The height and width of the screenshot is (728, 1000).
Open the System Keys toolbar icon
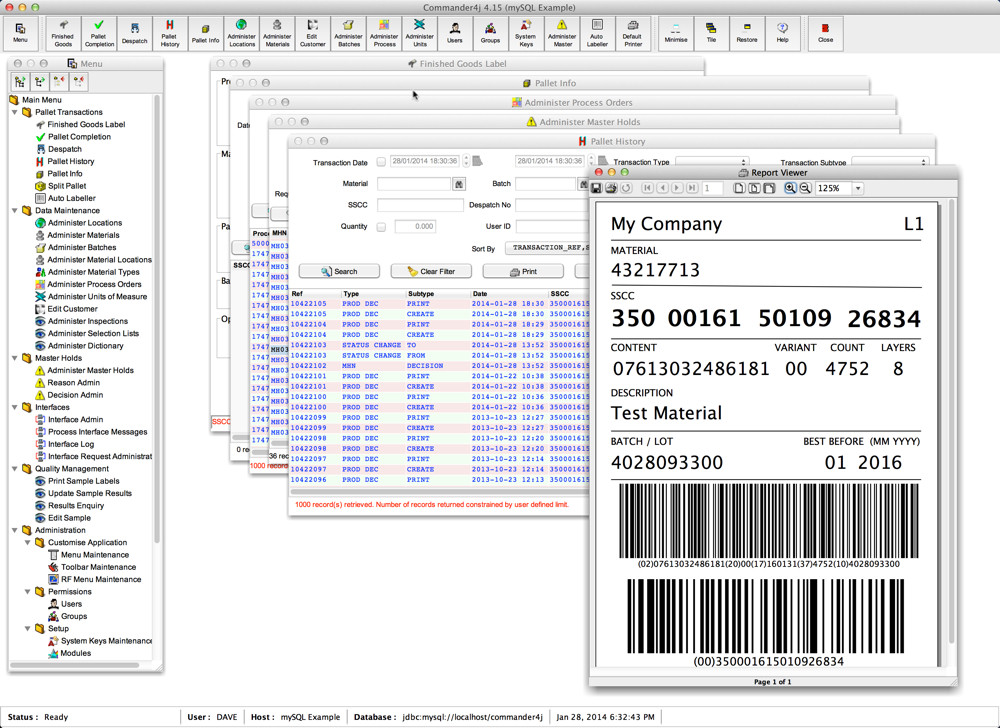(526, 32)
